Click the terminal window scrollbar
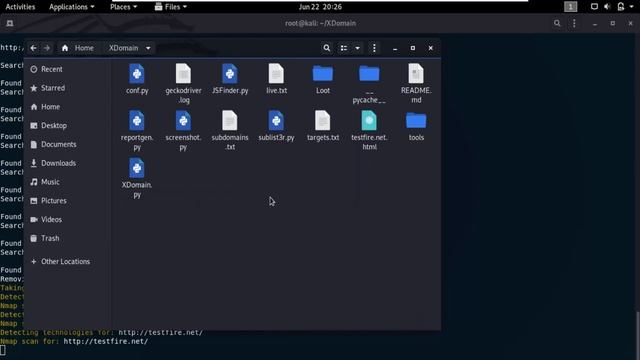640x360 pixels. (638, 336)
